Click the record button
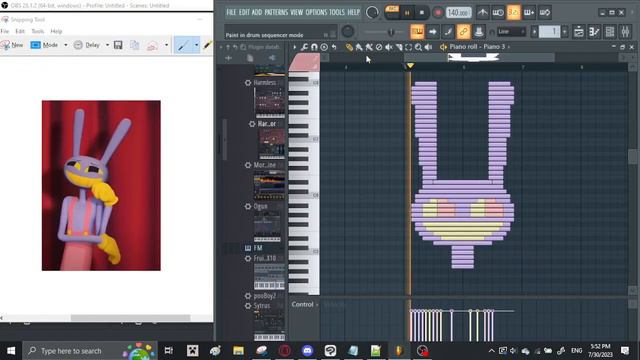640x360 pixels. [x=438, y=13]
